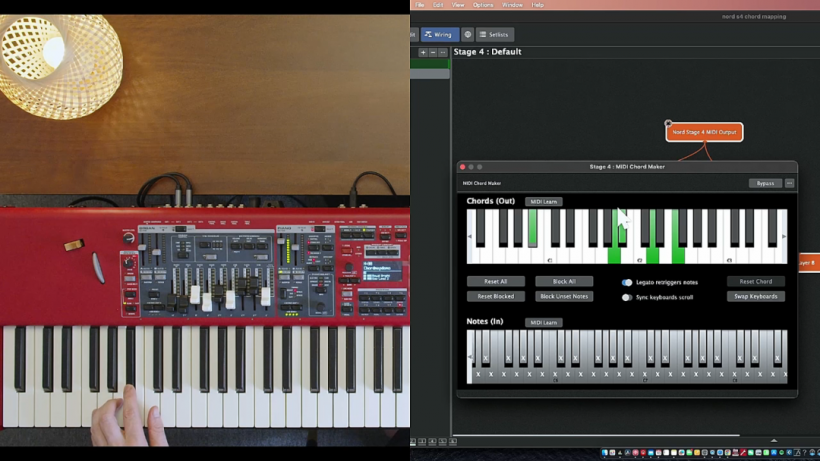Open the Options menu

483,5
